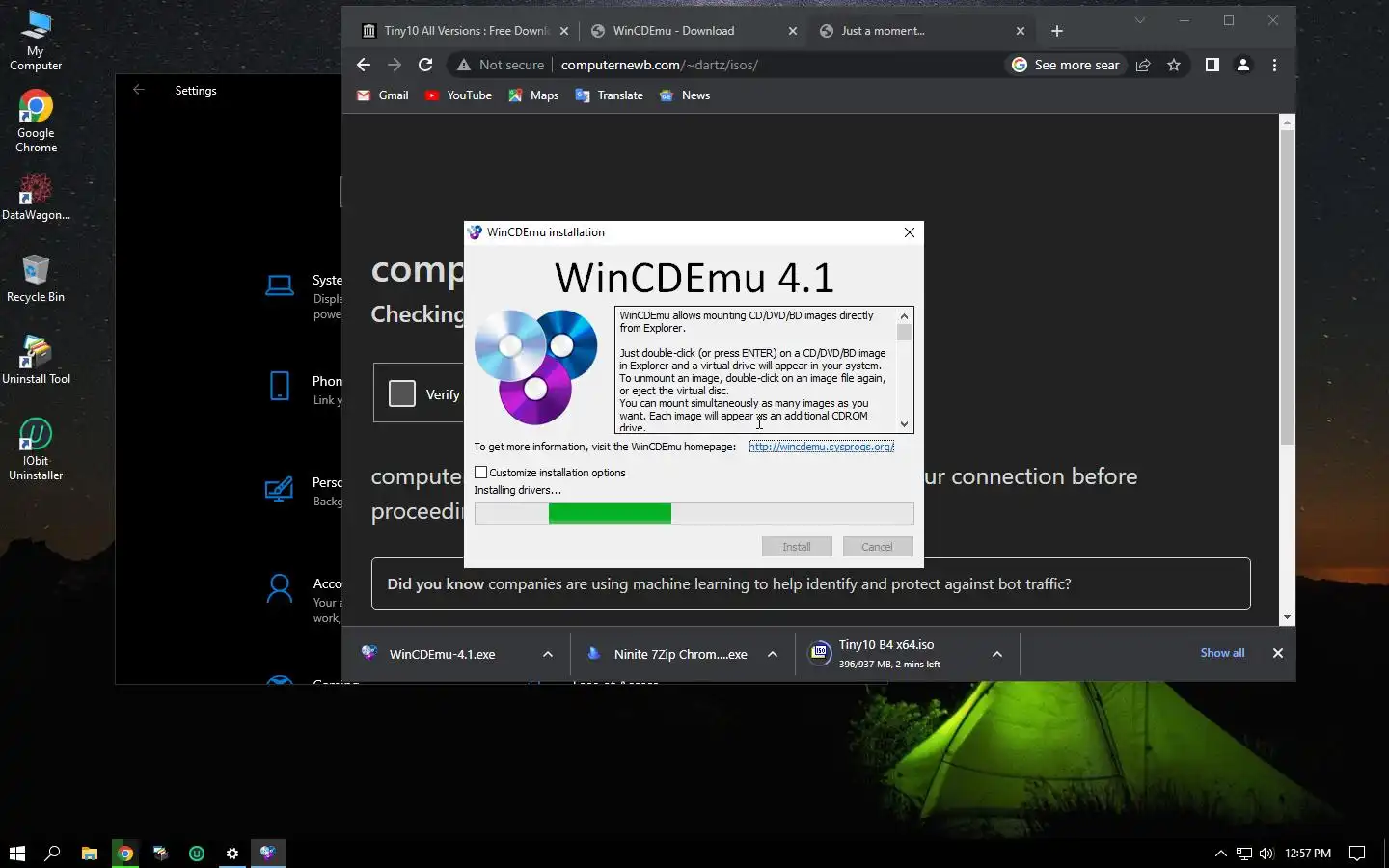Tick Customize installation options checkbox
Screen dimensions: 1389x868
click(x=480, y=473)
